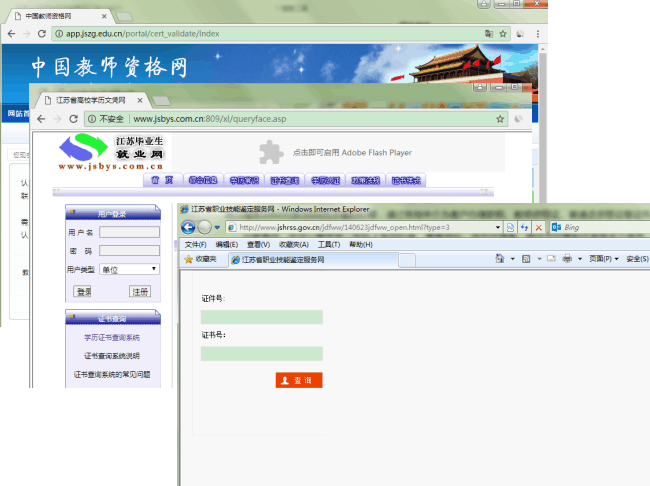Close the 中国教师资格网 tab
This screenshot has width=650, height=486.
coord(104,16)
